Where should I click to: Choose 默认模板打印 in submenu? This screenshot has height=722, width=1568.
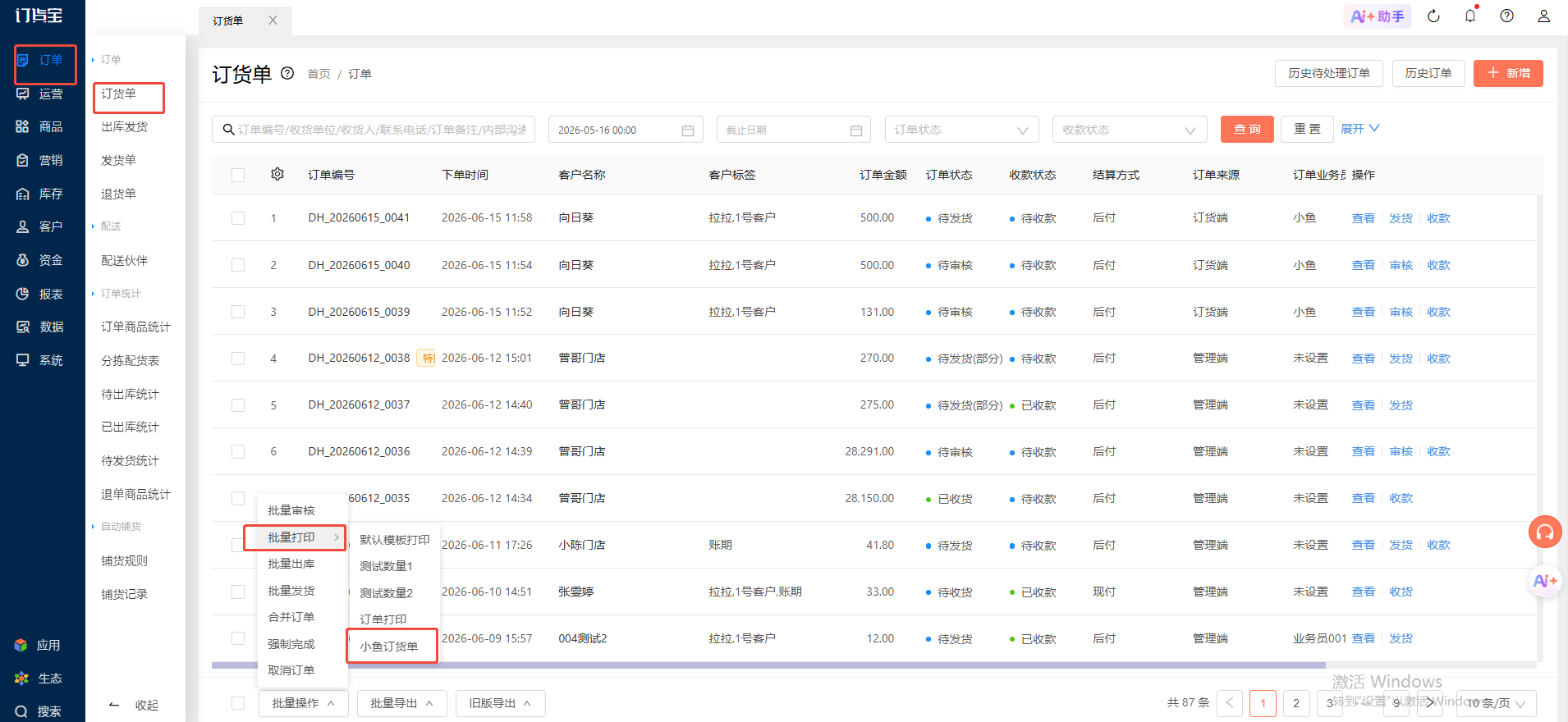tap(395, 540)
